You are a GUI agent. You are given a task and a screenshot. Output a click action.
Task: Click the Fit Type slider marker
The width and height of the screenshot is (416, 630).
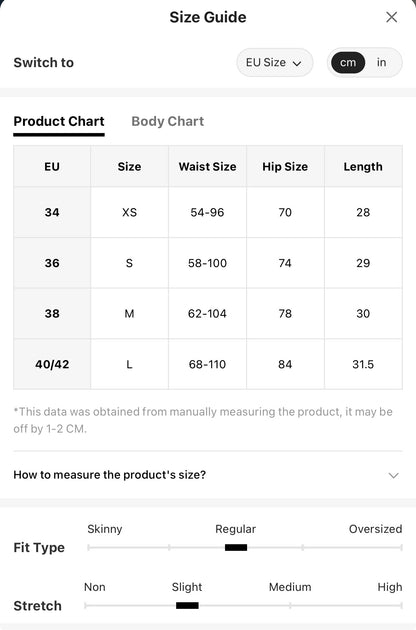point(236,547)
